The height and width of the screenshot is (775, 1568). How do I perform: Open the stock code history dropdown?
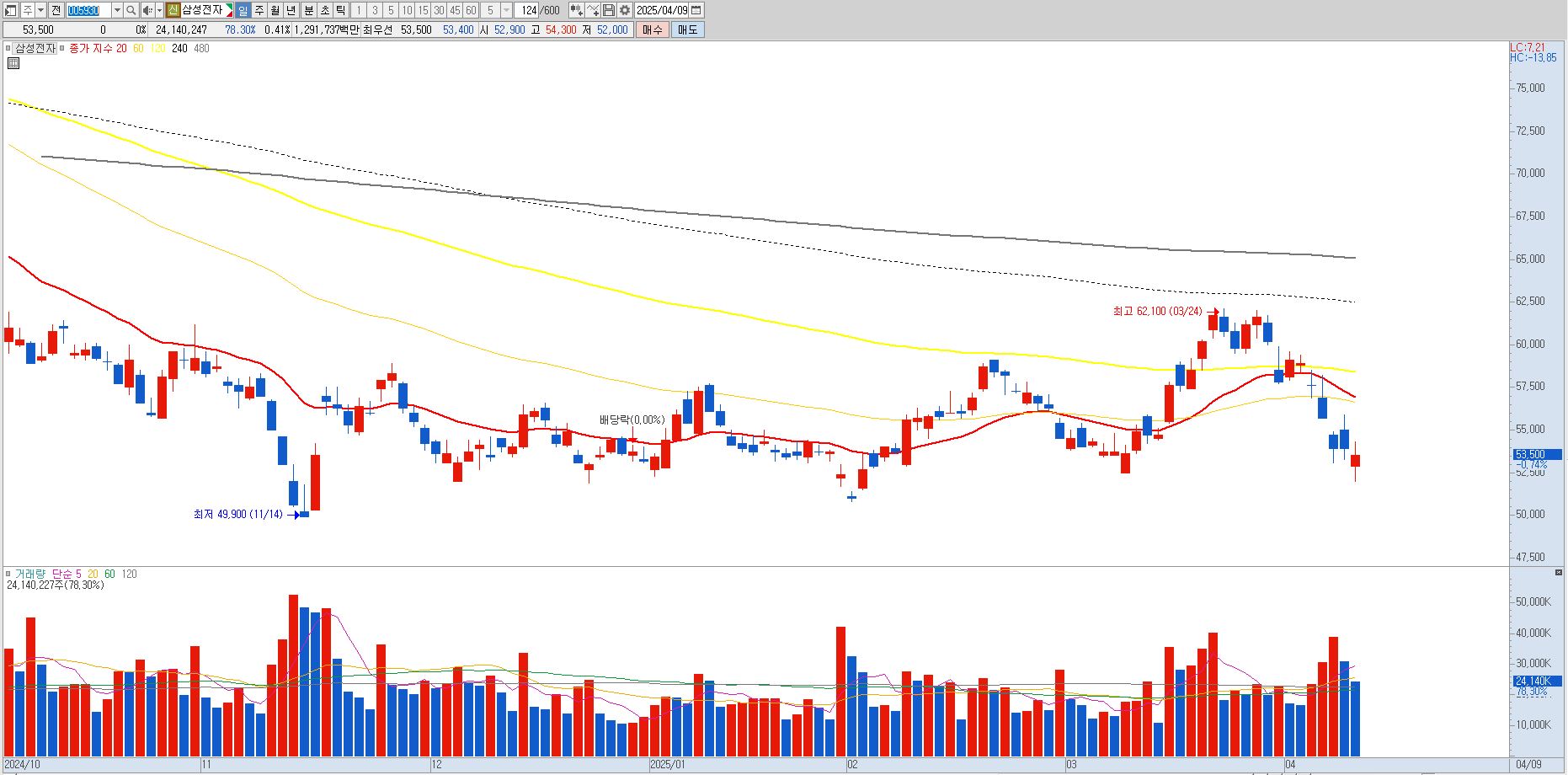click(x=117, y=10)
